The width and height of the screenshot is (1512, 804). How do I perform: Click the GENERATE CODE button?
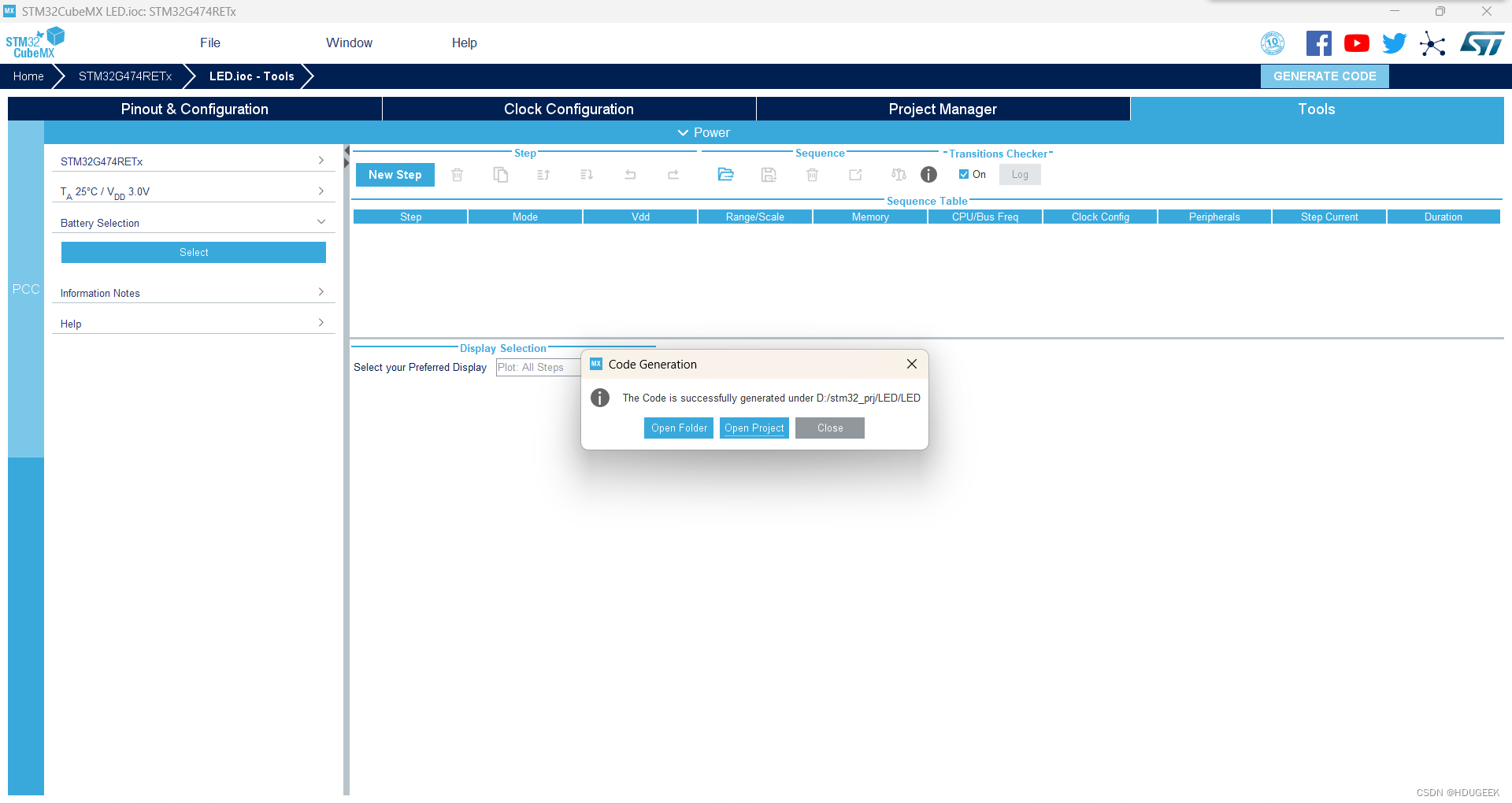pos(1325,76)
